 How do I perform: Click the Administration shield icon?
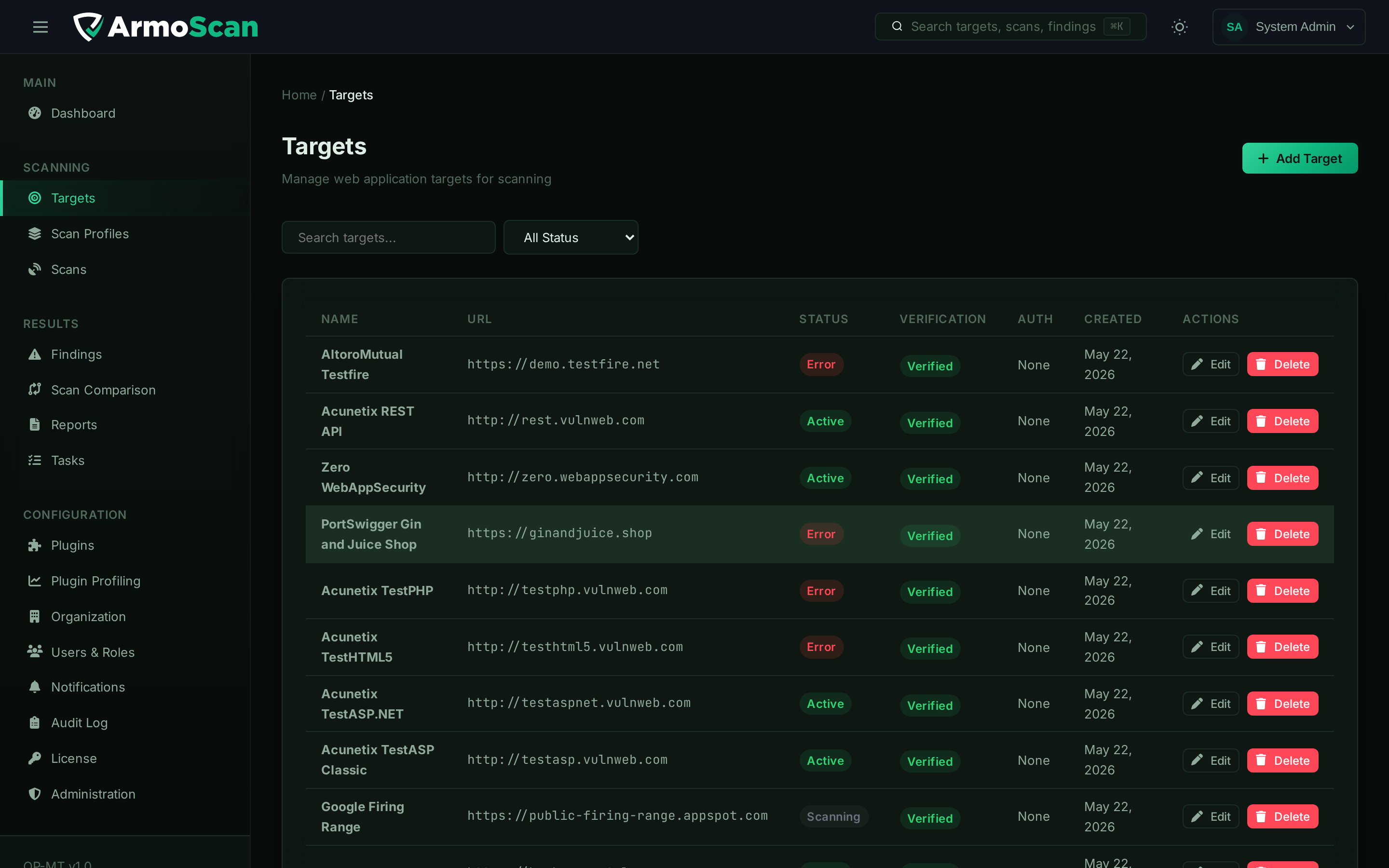click(35, 794)
